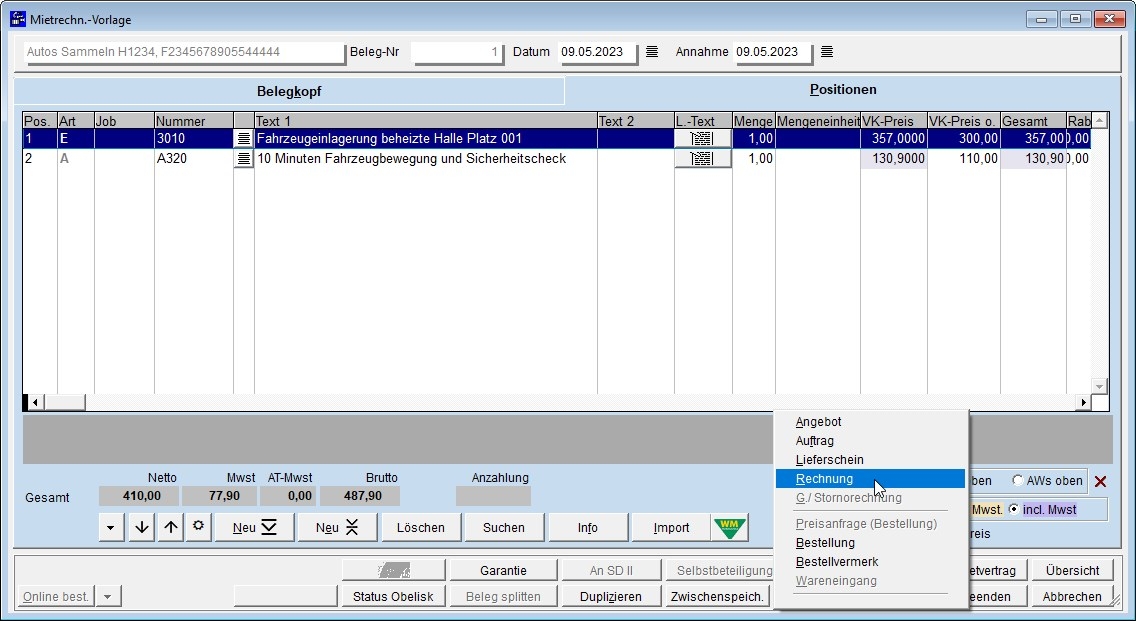The image size is (1136, 621).
Task: Switch to the Belegkopf tab
Action: pyautogui.click(x=289, y=91)
